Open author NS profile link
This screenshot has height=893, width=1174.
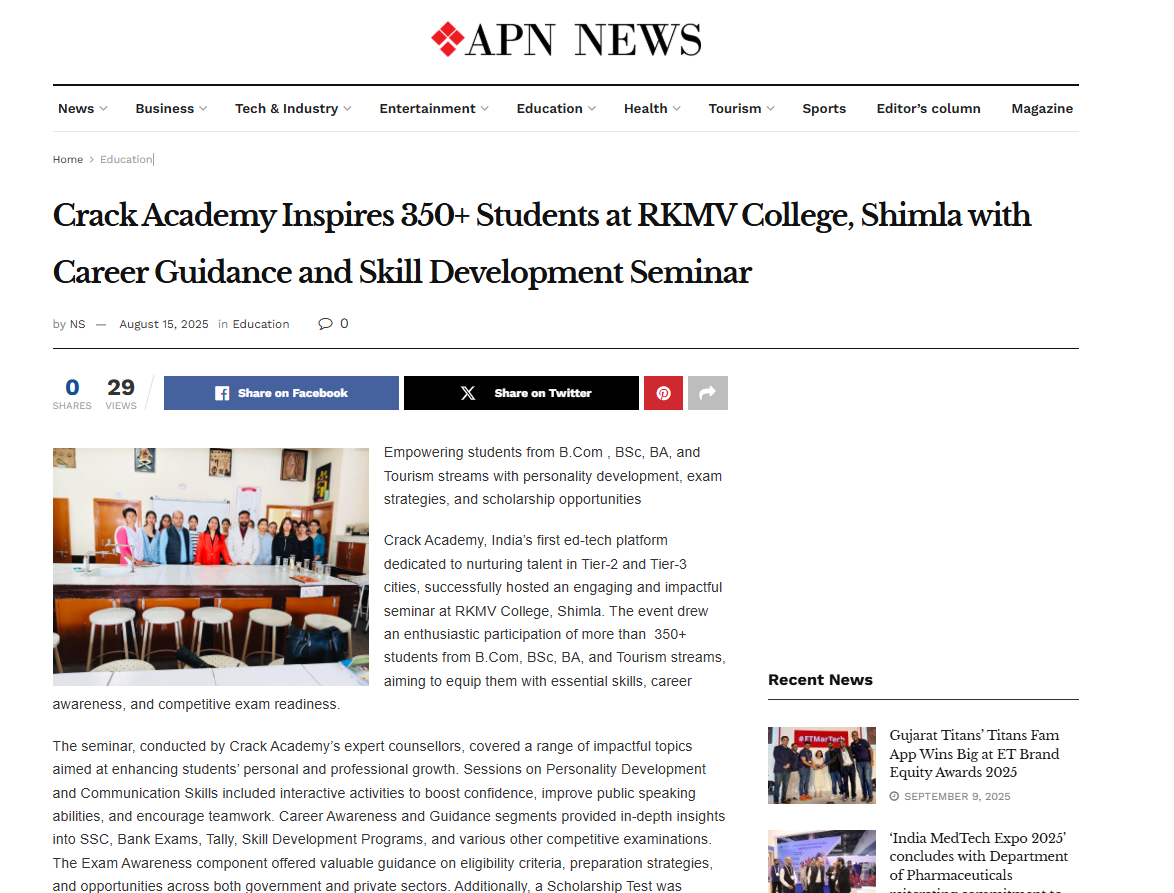78,324
